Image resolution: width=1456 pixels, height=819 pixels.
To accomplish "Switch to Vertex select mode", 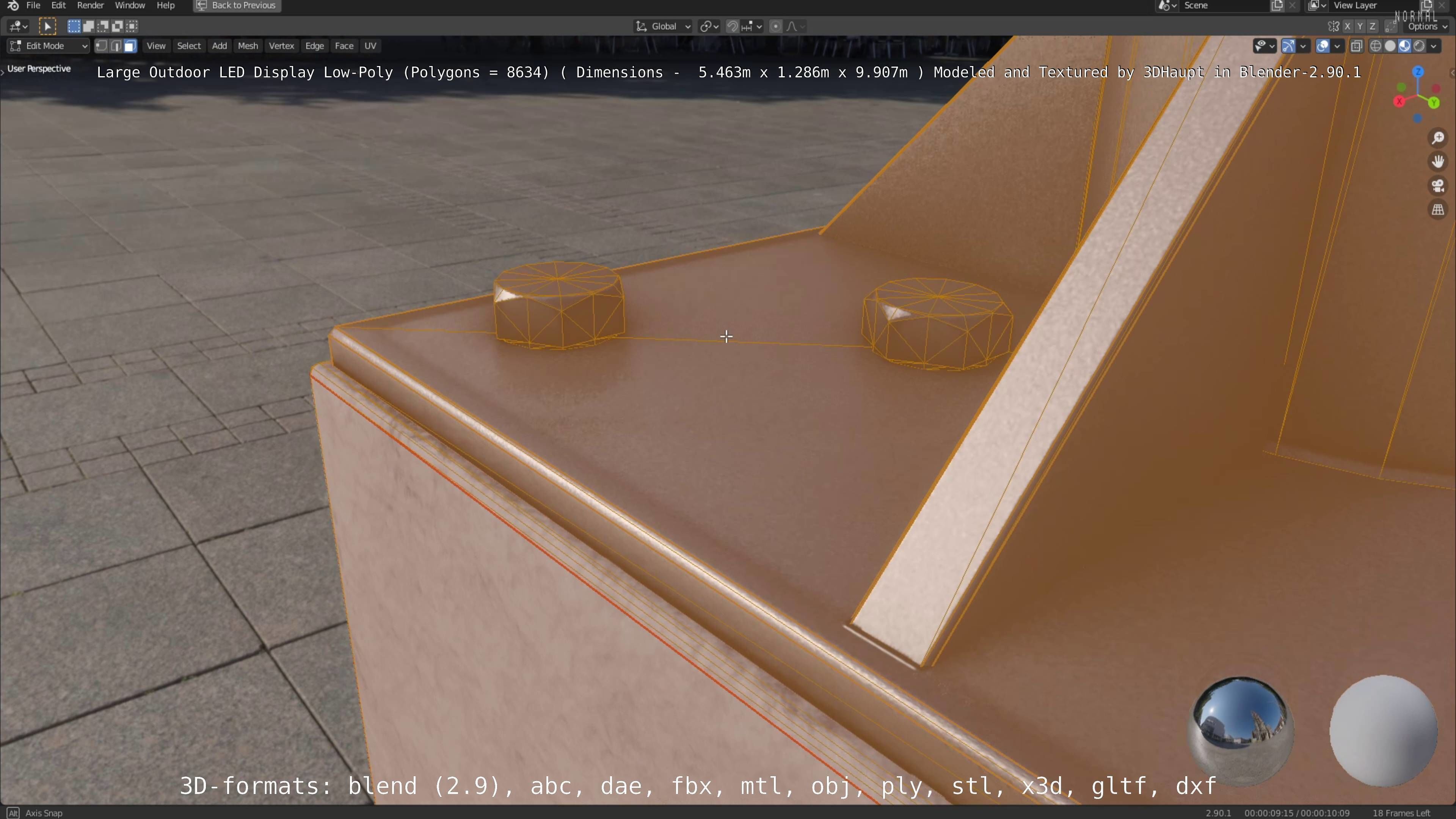I will point(101,46).
